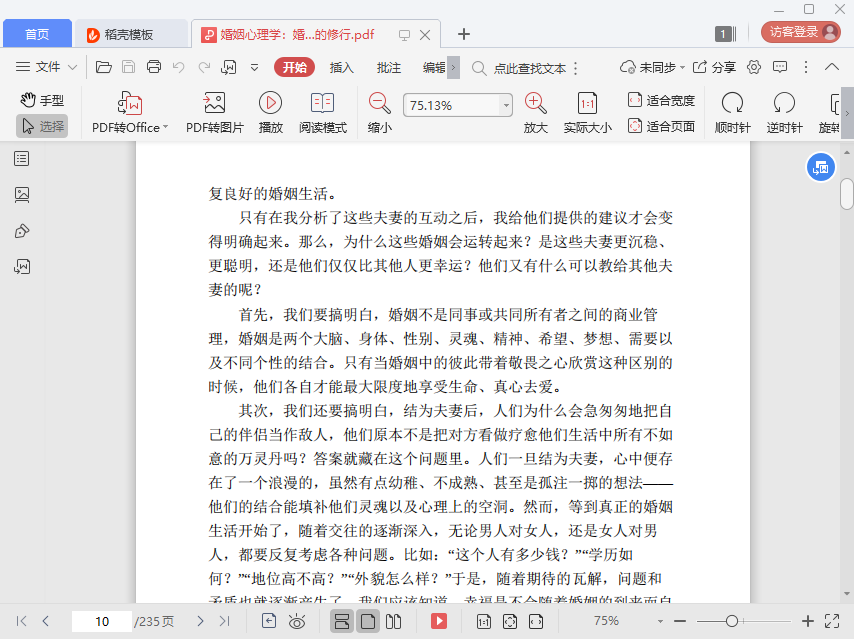Viewport: 854px width, 639px height.
Task: Open settings gear icon
Action: pos(754,67)
